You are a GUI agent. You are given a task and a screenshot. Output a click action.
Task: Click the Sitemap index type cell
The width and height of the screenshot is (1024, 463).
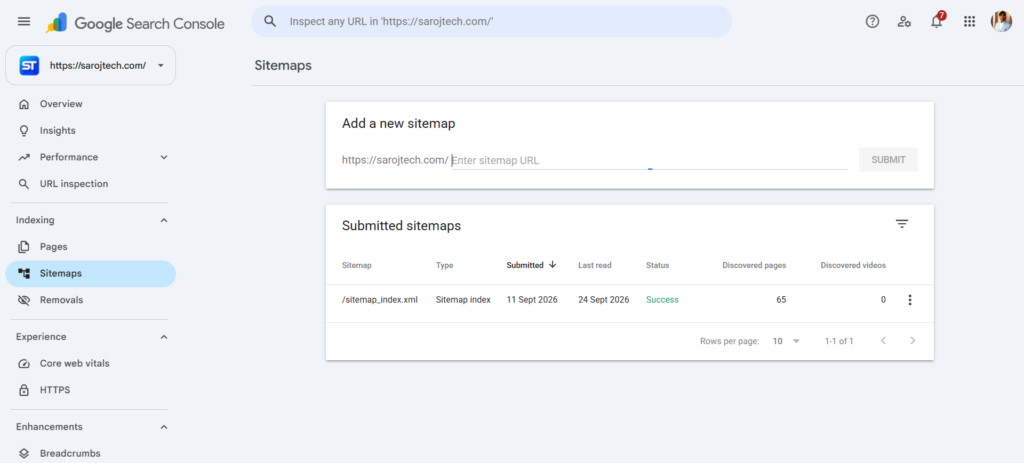click(x=464, y=300)
